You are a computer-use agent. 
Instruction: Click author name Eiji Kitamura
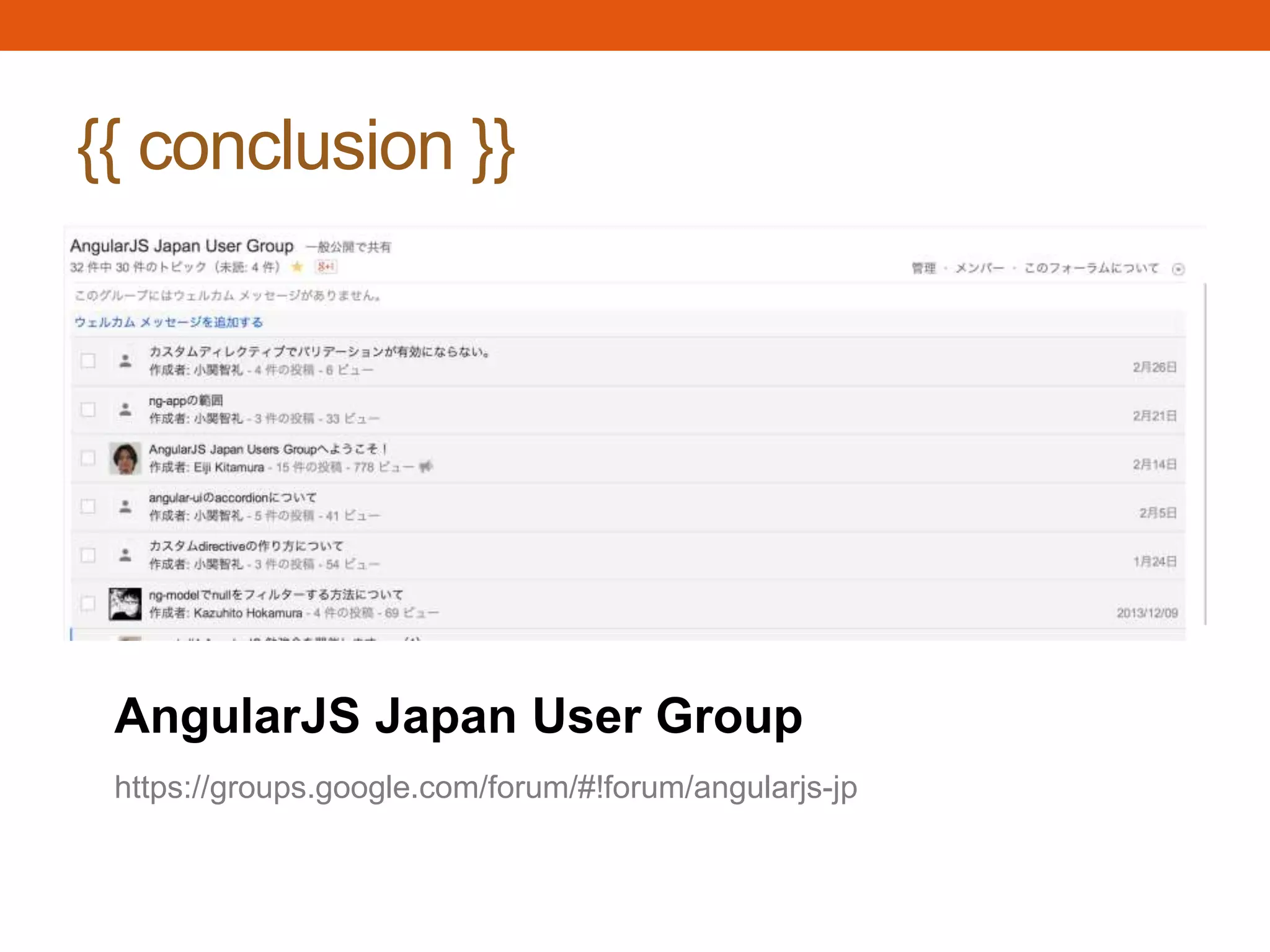(x=229, y=467)
